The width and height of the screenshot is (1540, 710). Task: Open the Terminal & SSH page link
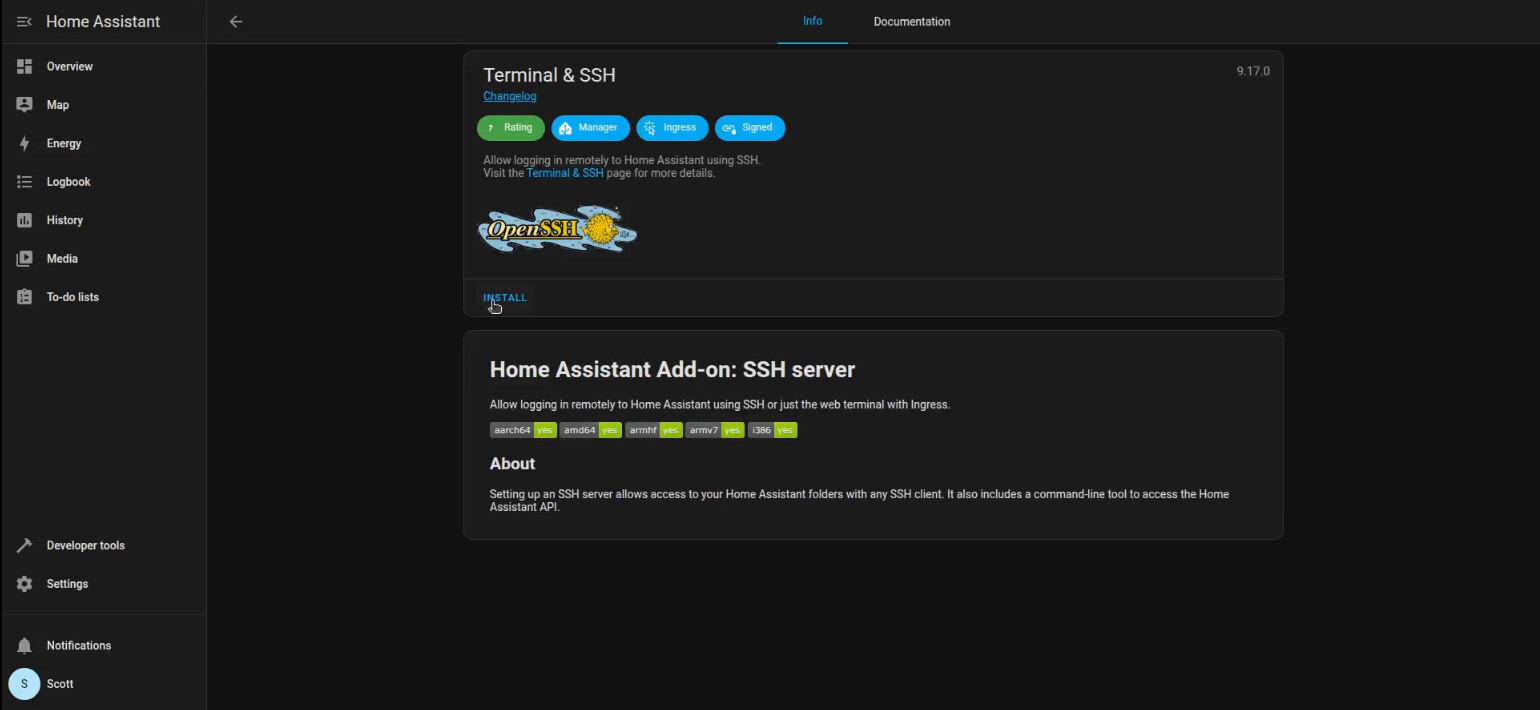[x=565, y=173]
